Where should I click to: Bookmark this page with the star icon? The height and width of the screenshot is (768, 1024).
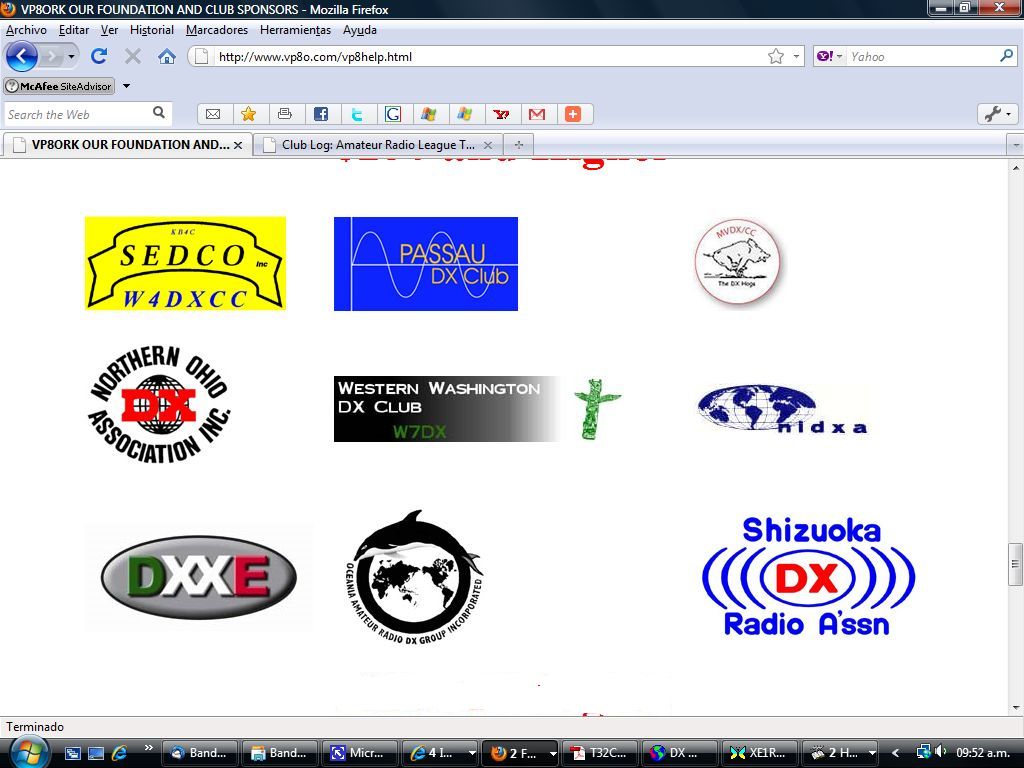[776, 57]
